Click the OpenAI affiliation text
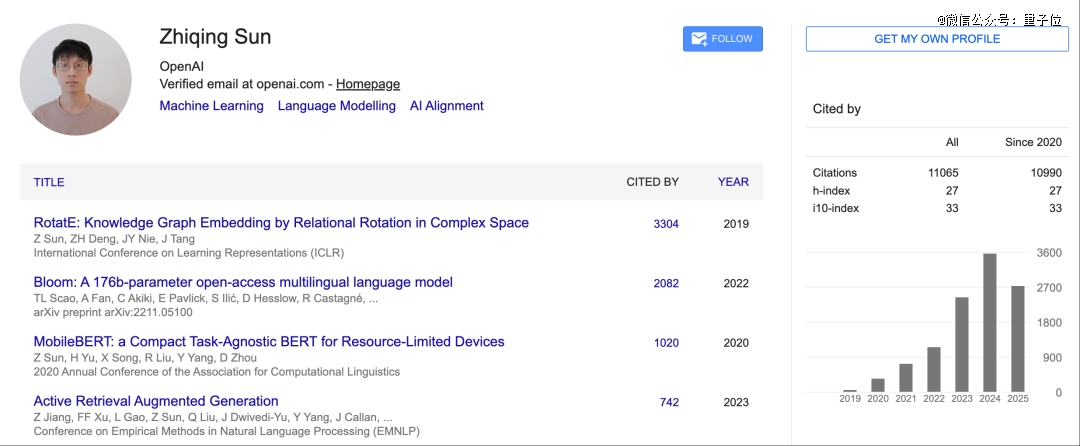Viewport: 1080px width, 446px height. click(x=182, y=67)
